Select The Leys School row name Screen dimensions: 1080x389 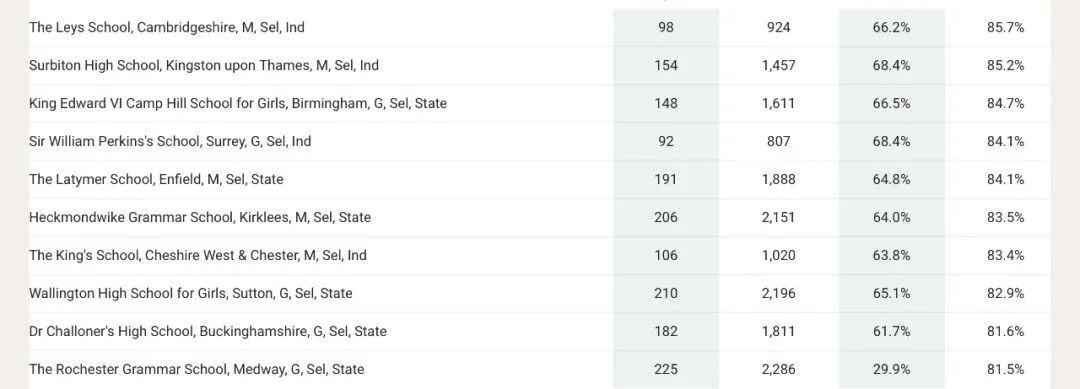(x=167, y=28)
